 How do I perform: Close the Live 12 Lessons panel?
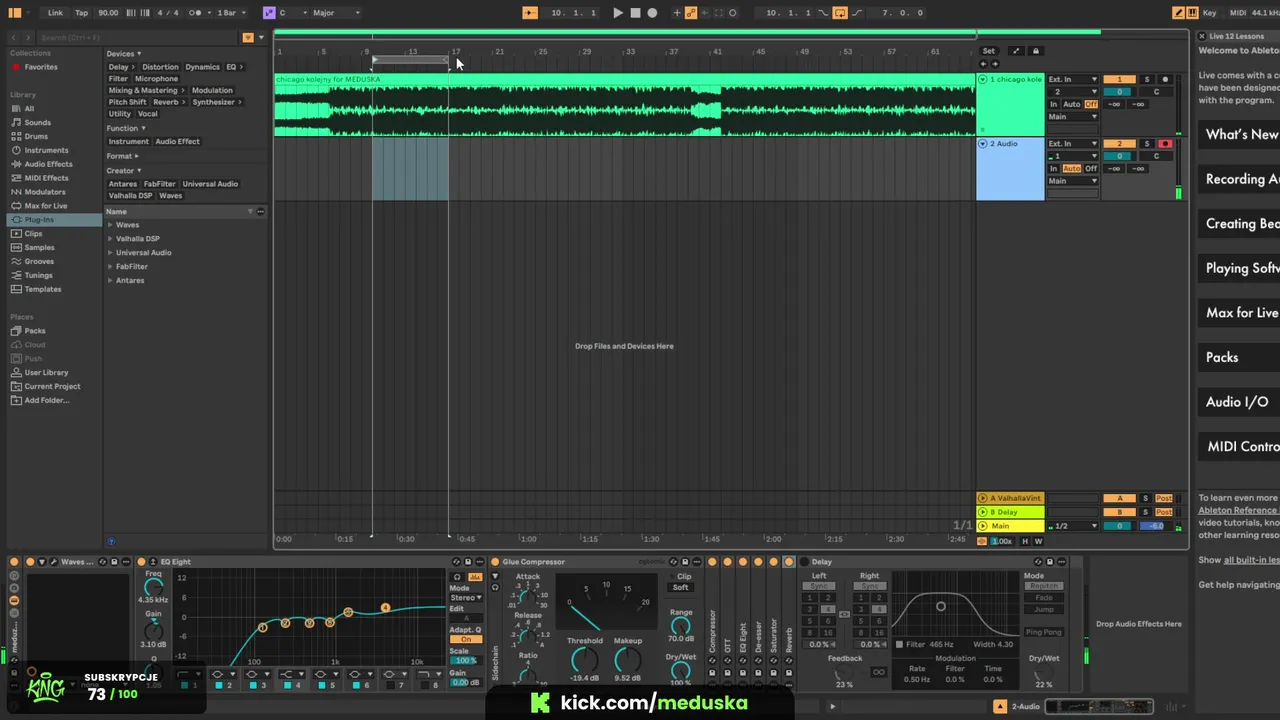[1203, 36]
